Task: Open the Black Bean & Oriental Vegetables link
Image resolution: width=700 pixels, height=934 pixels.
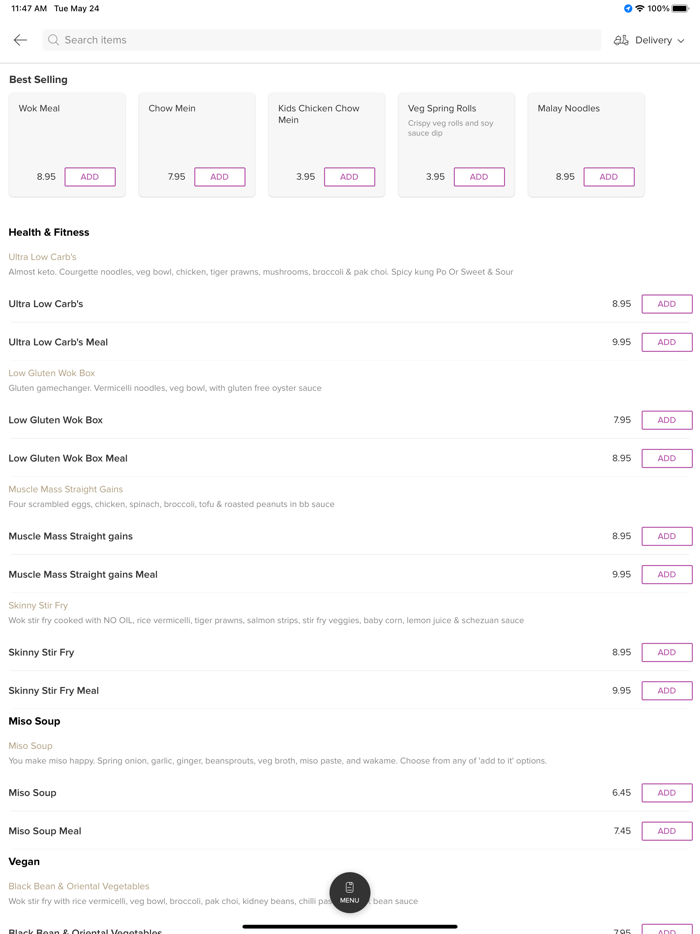Action: coord(79,886)
